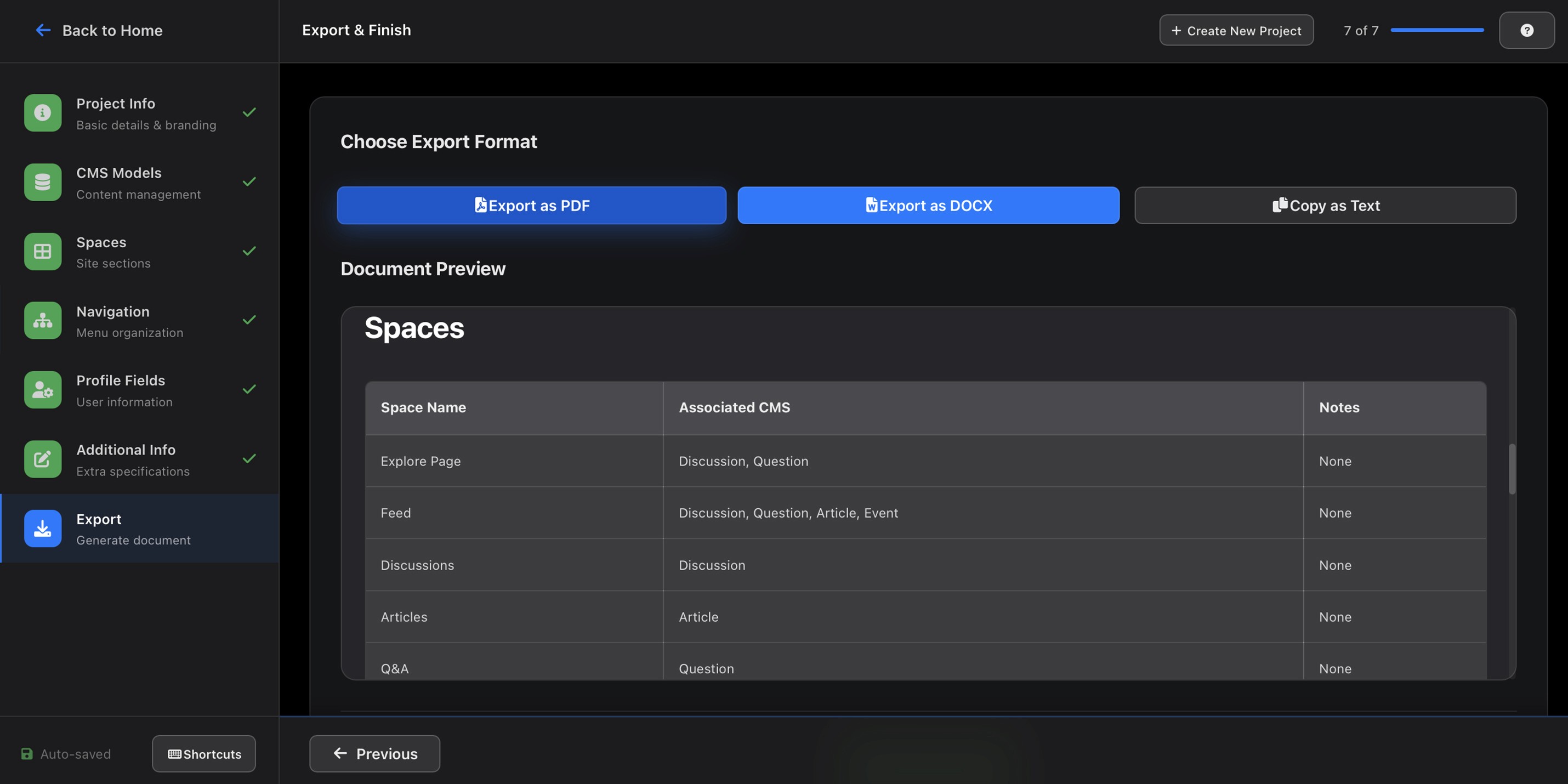Go to the CMS Models step
This screenshot has width=1568, height=784.
click(140, 182)
